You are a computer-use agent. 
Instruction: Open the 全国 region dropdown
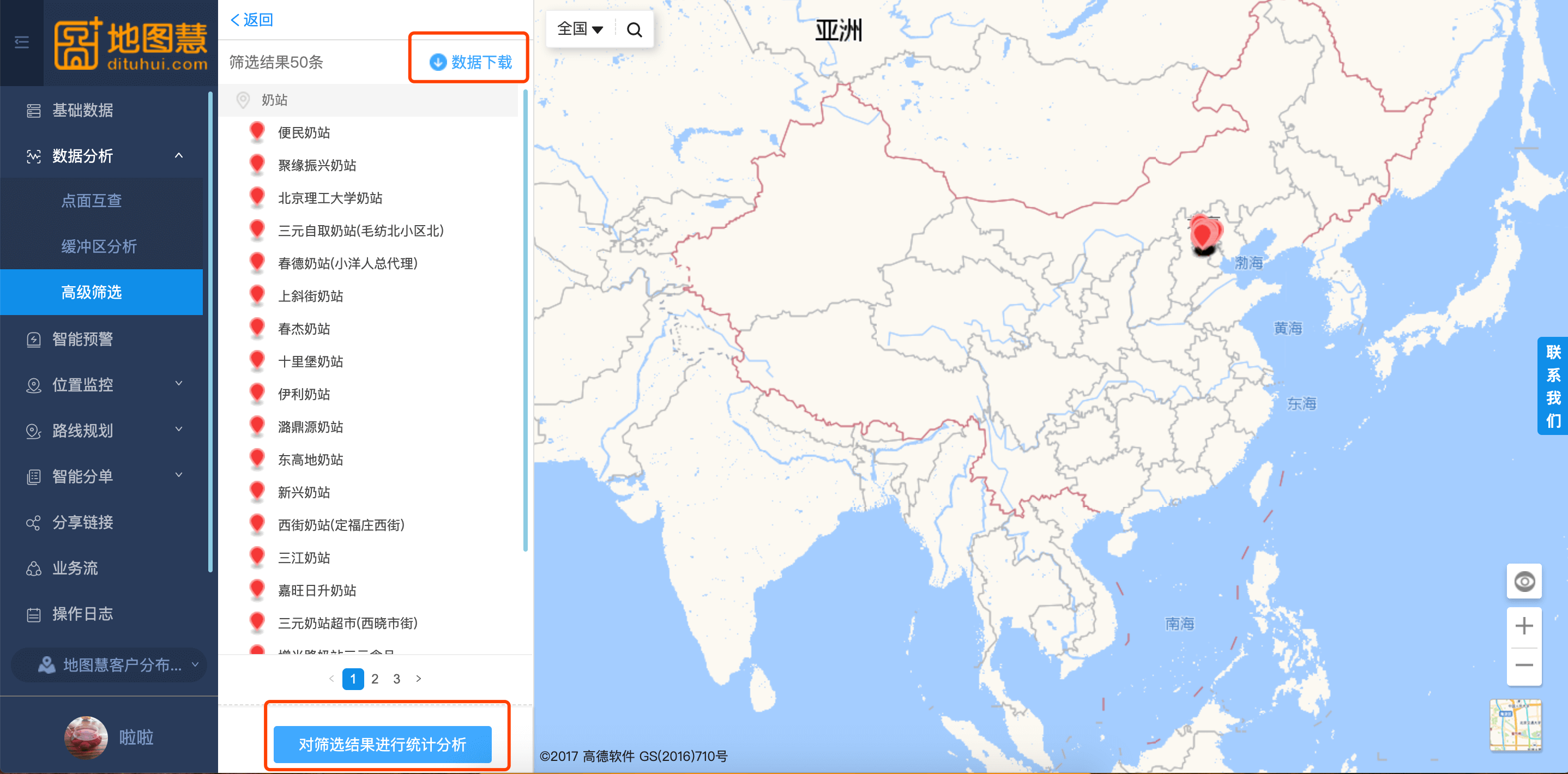(580, 29)
